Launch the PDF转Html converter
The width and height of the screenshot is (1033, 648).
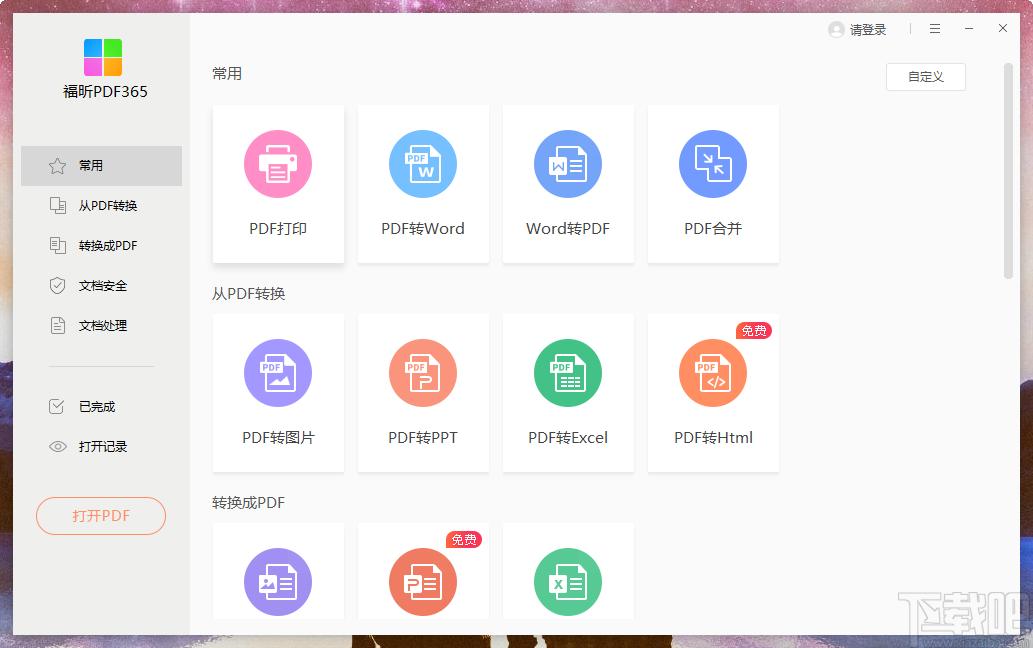pyautogui.click(x=713, y=393)
